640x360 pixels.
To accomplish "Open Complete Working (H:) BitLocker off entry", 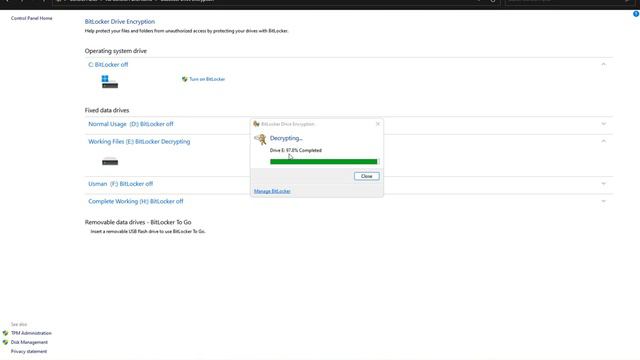I will click(136, 201).
